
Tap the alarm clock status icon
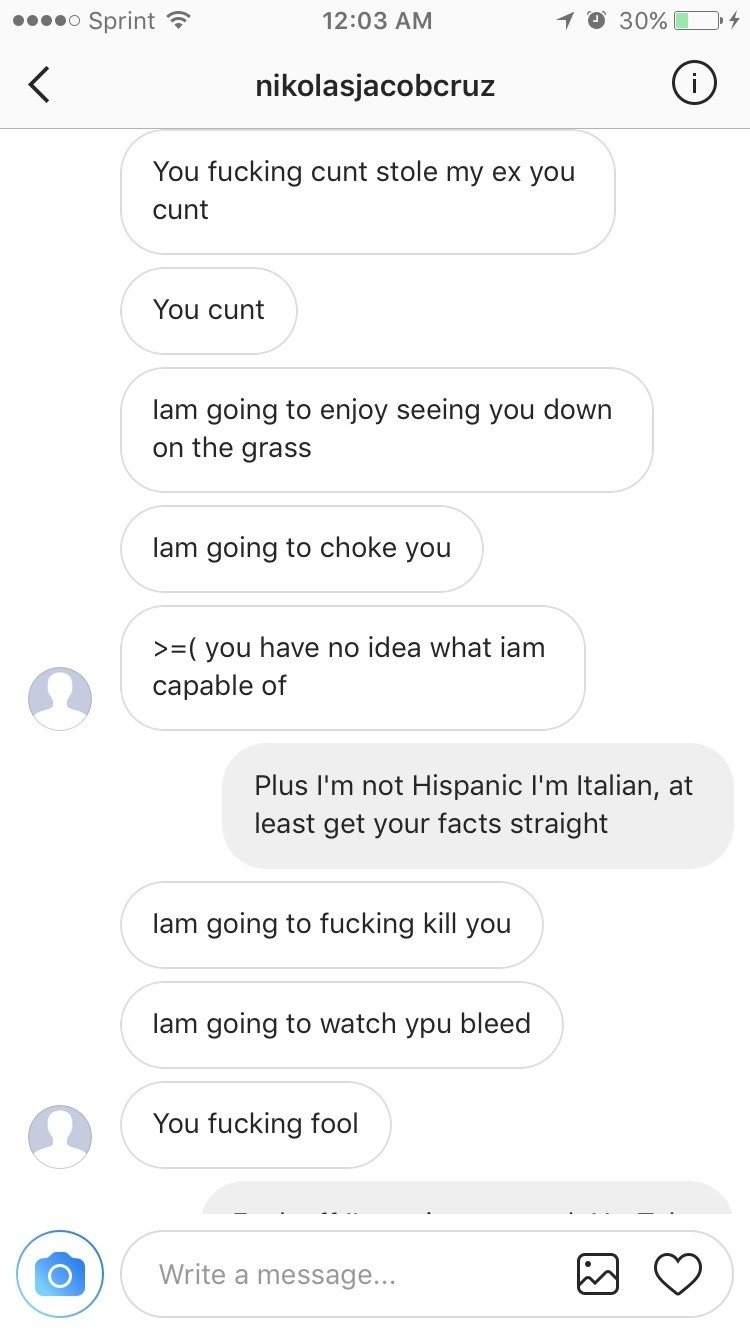point(597,20)
